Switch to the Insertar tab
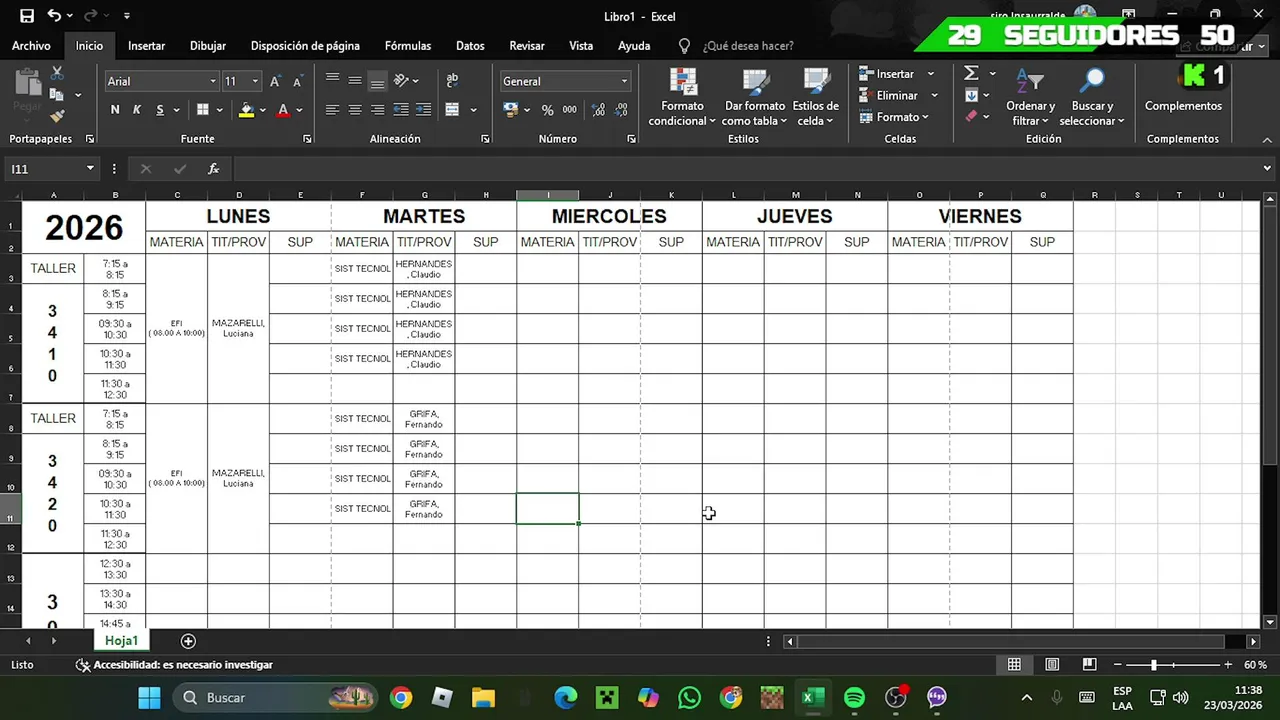This screenshot has height=720, width=1280. pos(147,46)
